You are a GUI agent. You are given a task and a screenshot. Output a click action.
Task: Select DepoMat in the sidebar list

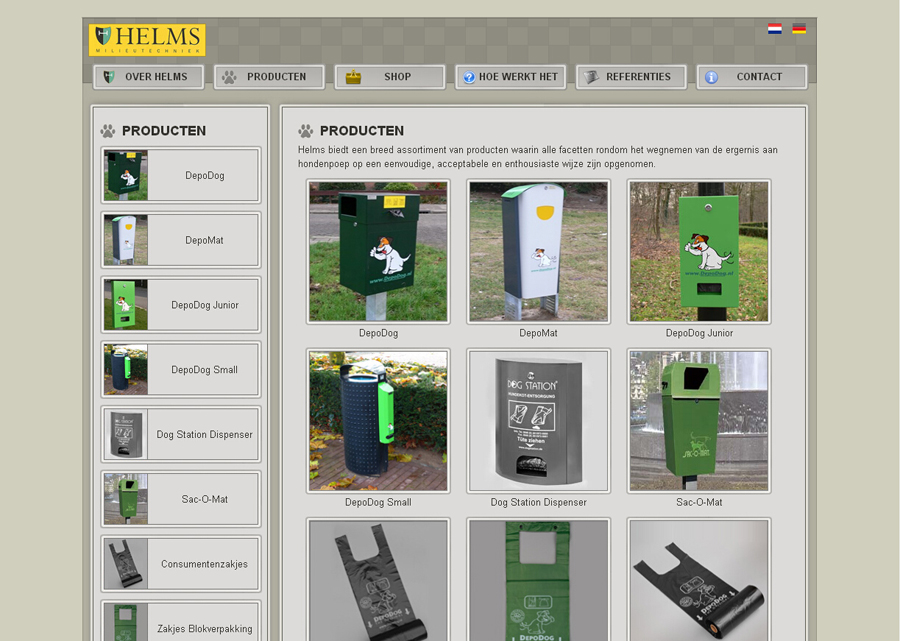(x=181, y=240)
